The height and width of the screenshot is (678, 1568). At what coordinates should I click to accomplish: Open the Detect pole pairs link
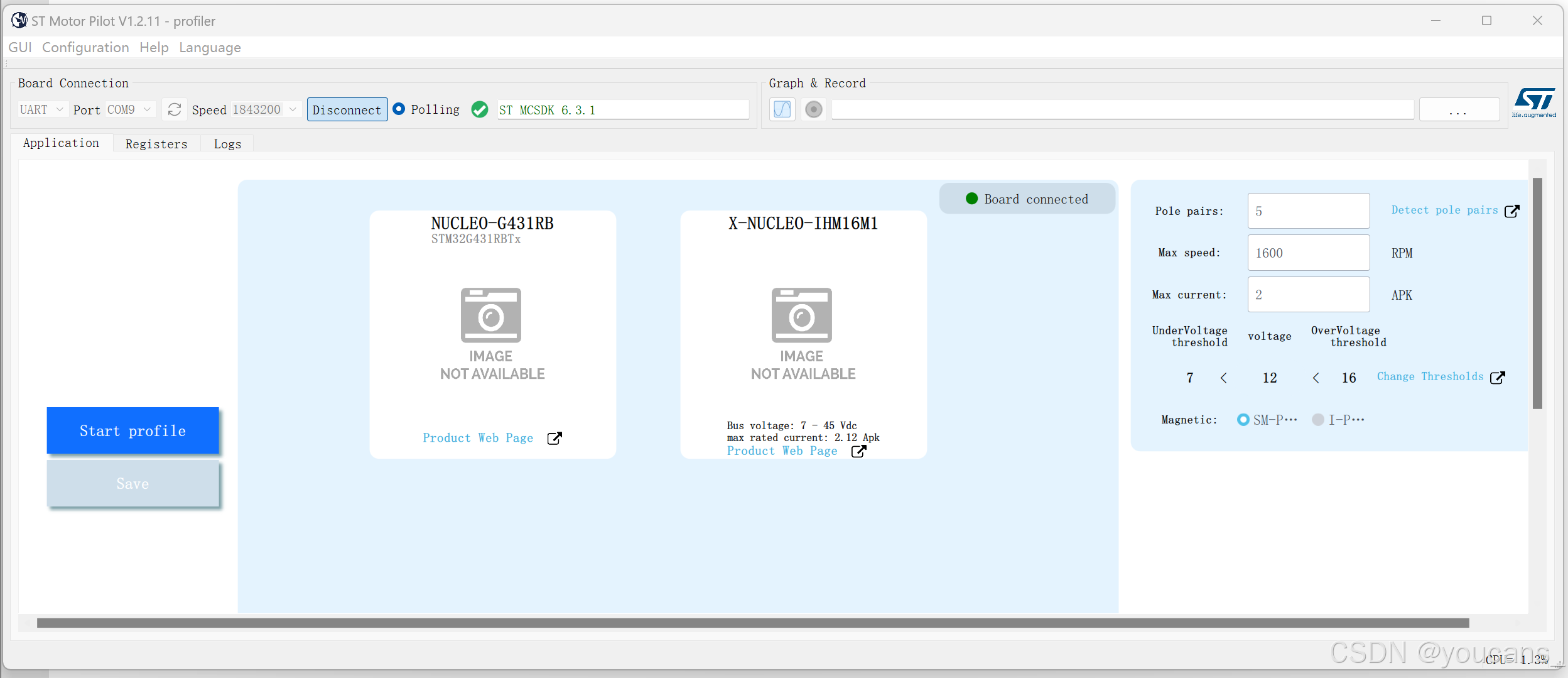tap(1444, 211)
